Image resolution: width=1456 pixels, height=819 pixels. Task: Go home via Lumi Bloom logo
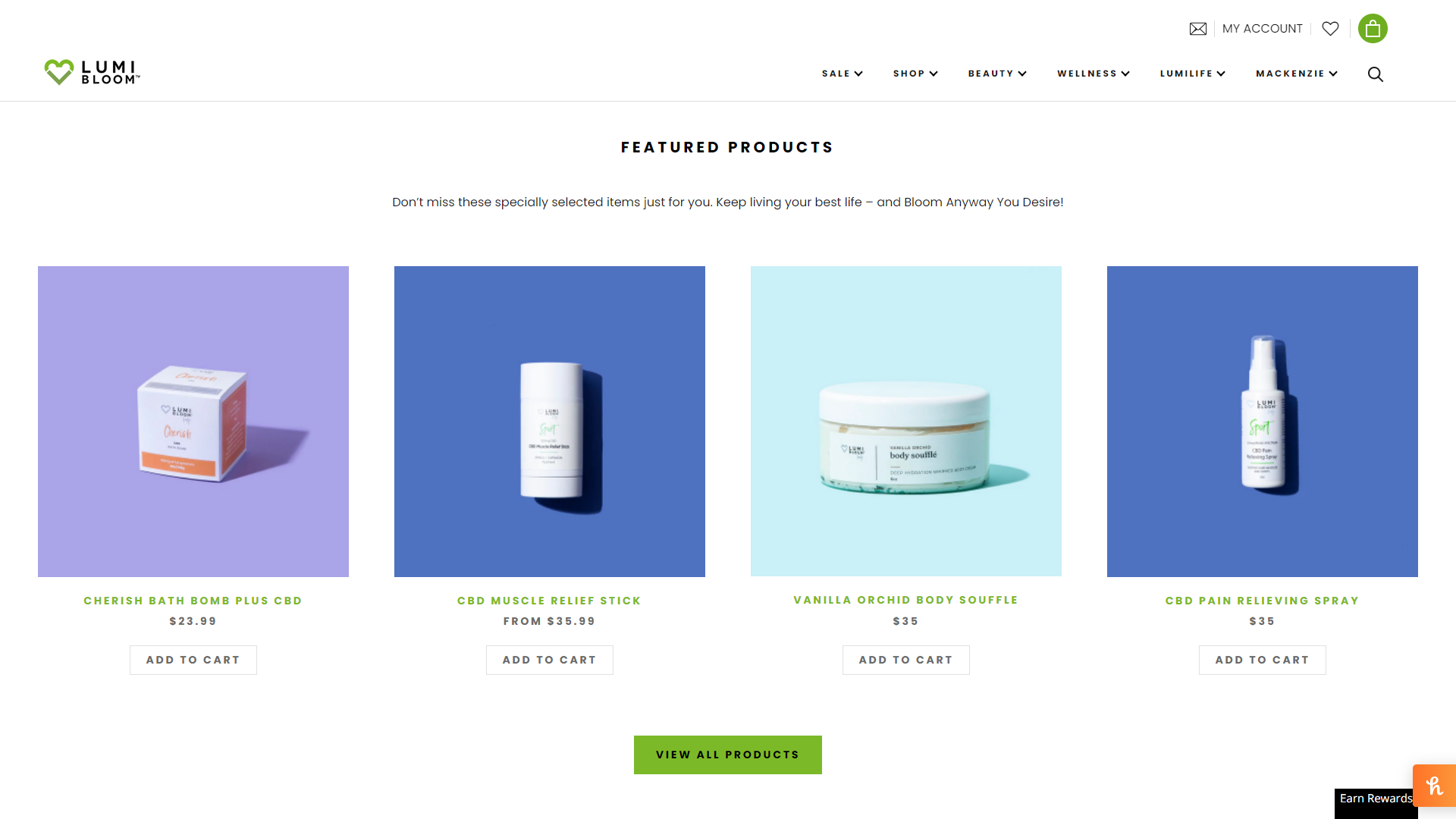pyautogui.click(x=92, y=73)
